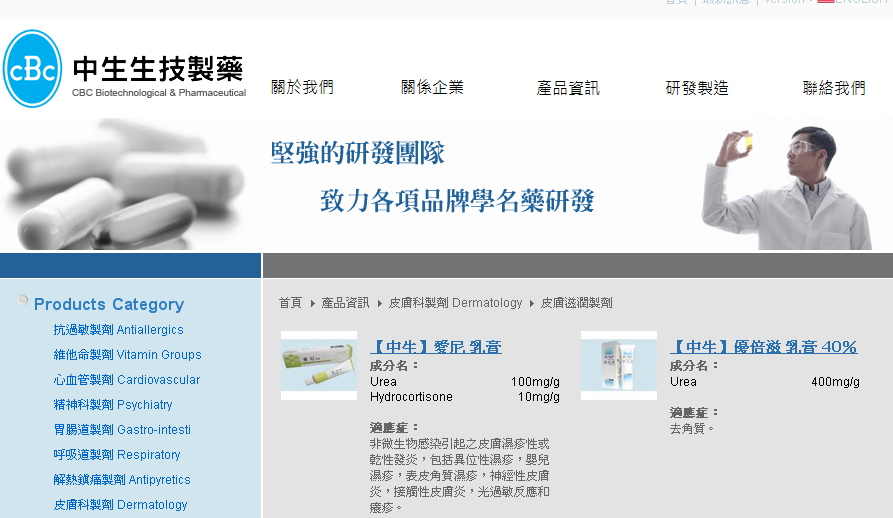Image resolution: width=893 pixels, height=518 pixels.
Task: Click the CBC circular logo
Action: [x=32, y=69]
